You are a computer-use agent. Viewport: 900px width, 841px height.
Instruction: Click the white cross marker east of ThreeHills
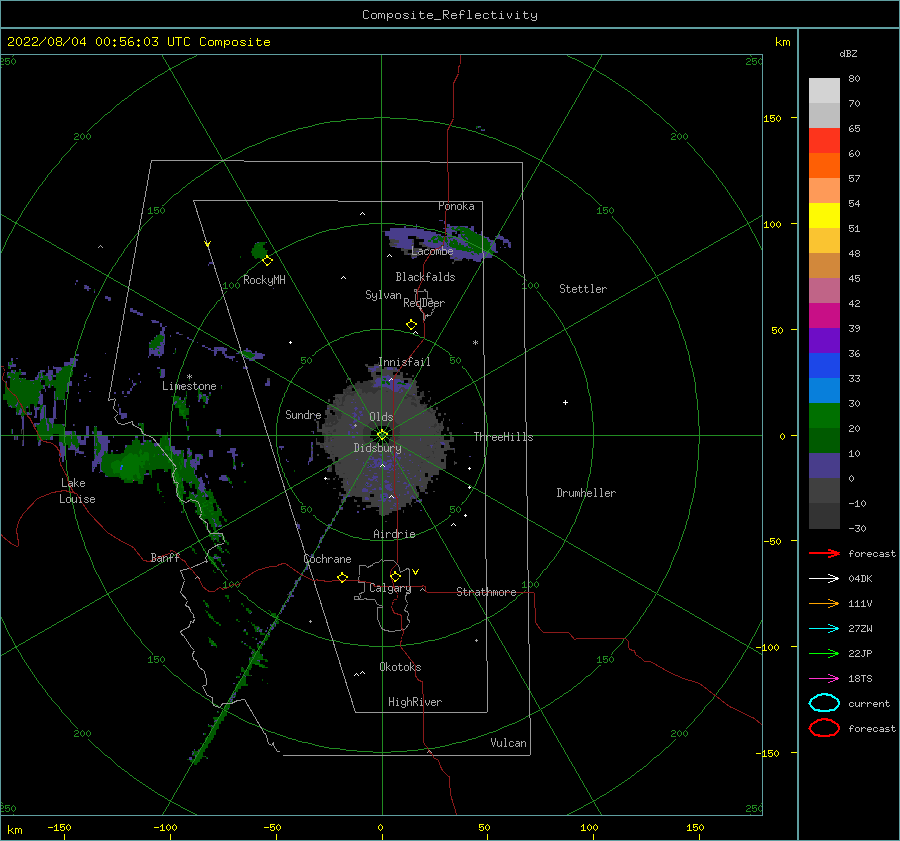tap(565, 402)
